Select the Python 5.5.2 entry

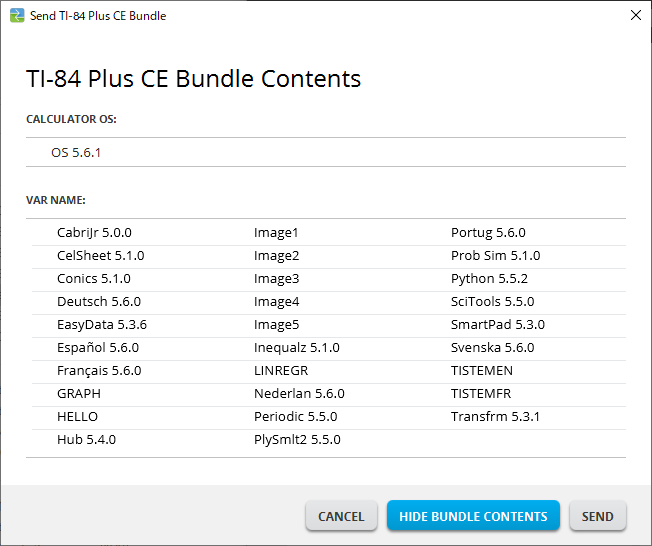(489, 279)
